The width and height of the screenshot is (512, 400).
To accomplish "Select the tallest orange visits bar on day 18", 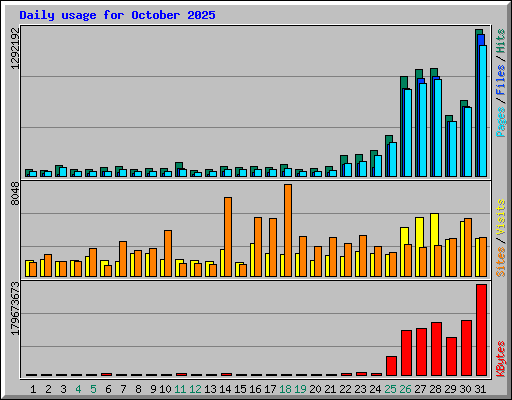I will 288,230.
